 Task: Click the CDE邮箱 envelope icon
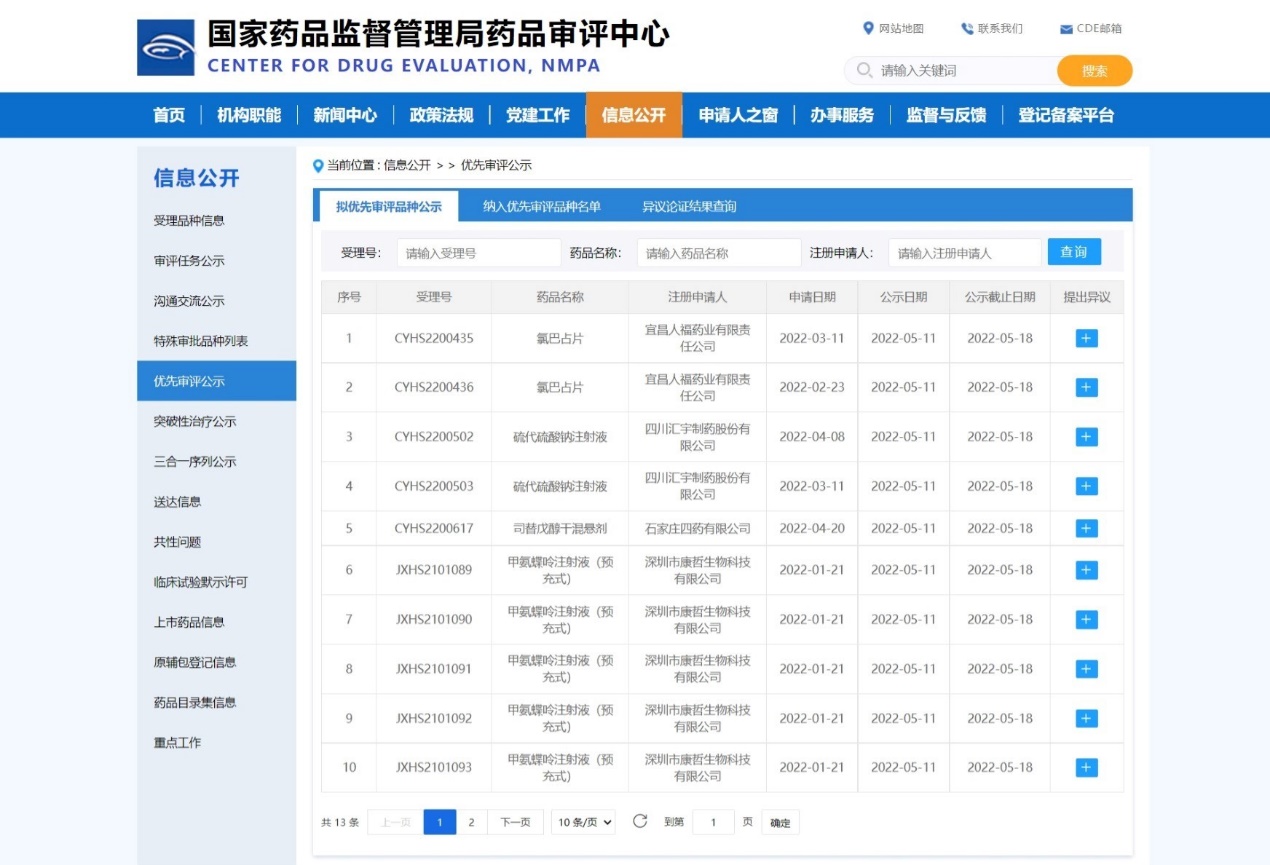(1066, 29)
